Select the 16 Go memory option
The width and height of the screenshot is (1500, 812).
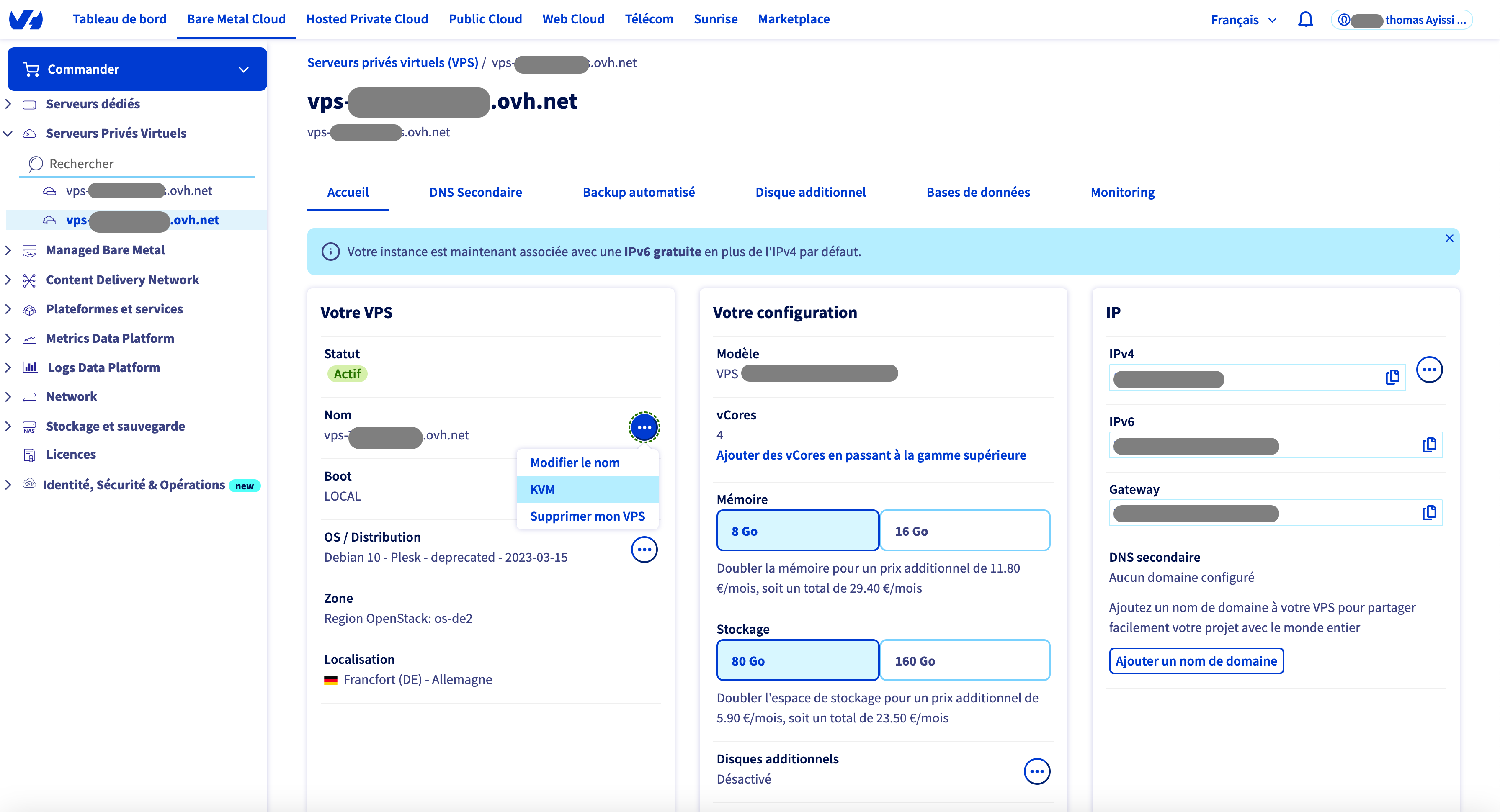point(964,531)
